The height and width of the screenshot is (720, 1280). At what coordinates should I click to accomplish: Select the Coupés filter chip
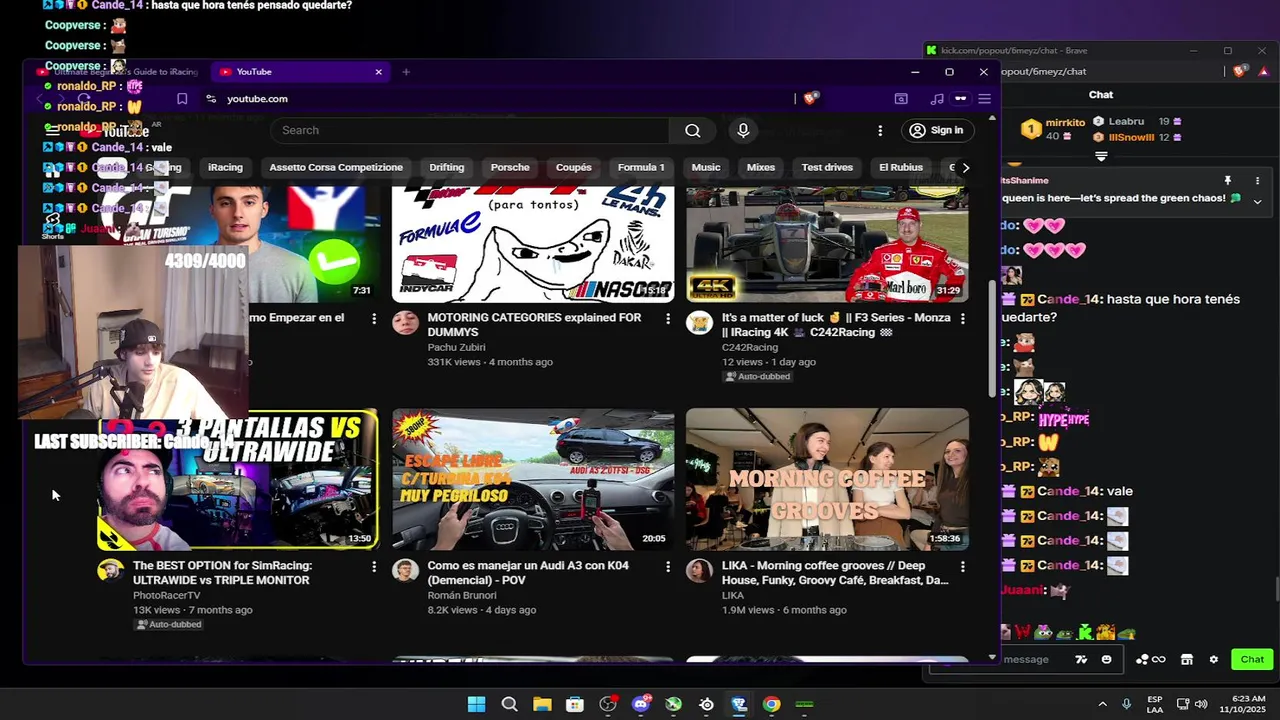click(x=574, y=167)
